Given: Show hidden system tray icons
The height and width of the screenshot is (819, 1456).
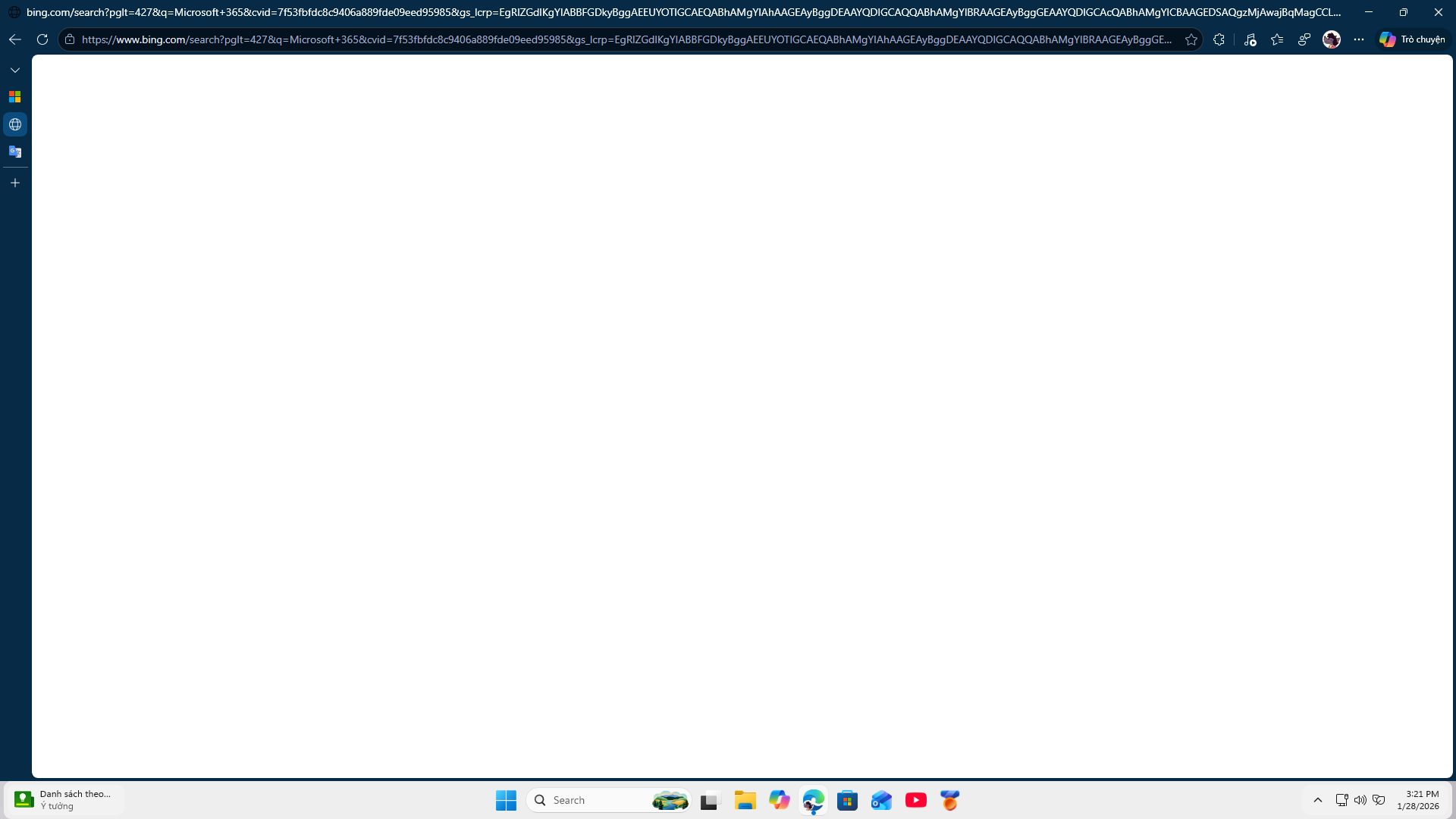Looking at the screenshot, I should [x=1318, y=800].
